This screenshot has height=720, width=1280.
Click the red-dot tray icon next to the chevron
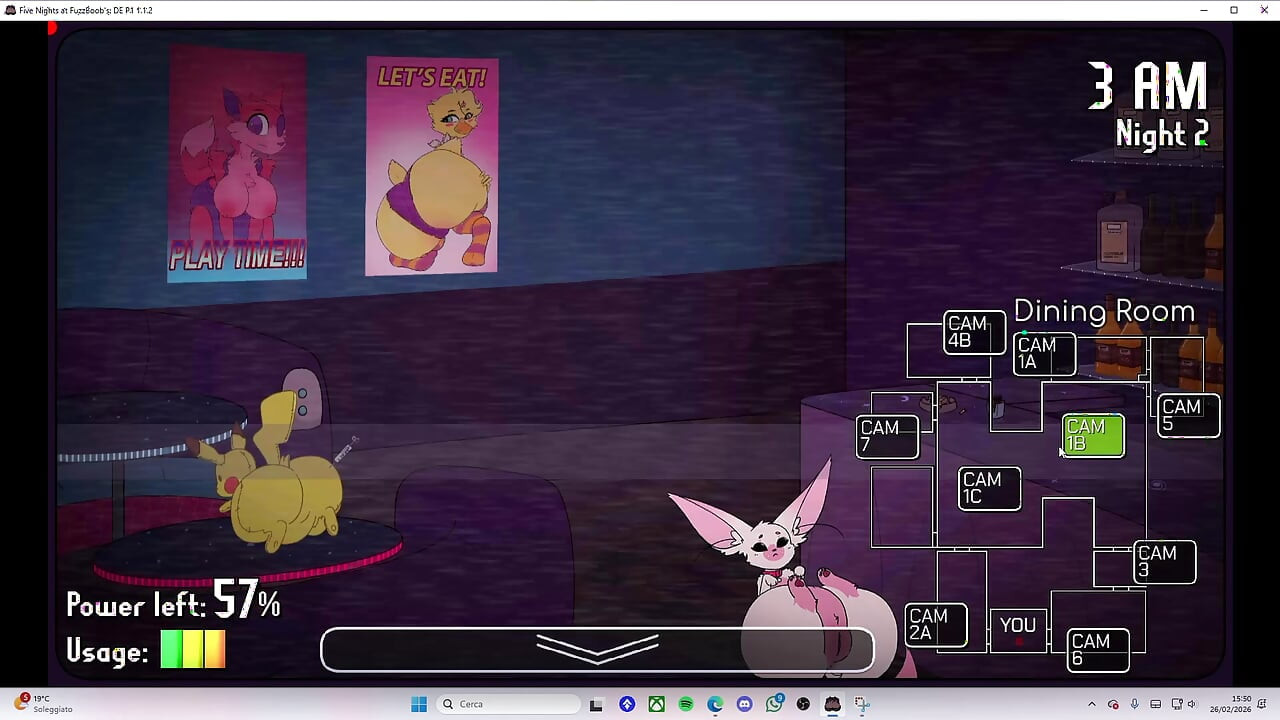(x=1113, y=704)
